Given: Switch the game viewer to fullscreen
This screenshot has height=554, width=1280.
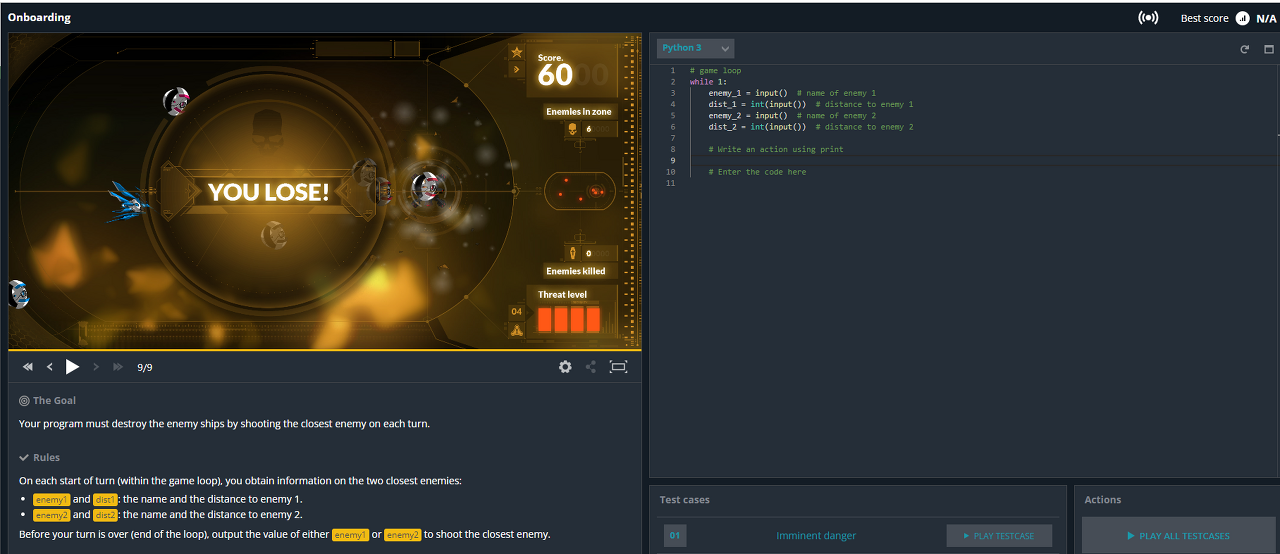Looking at the screenshot, I should (618, 367).
